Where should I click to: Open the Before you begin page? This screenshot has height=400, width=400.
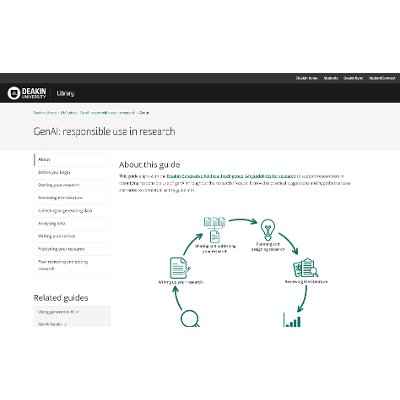tap(72, 172)
